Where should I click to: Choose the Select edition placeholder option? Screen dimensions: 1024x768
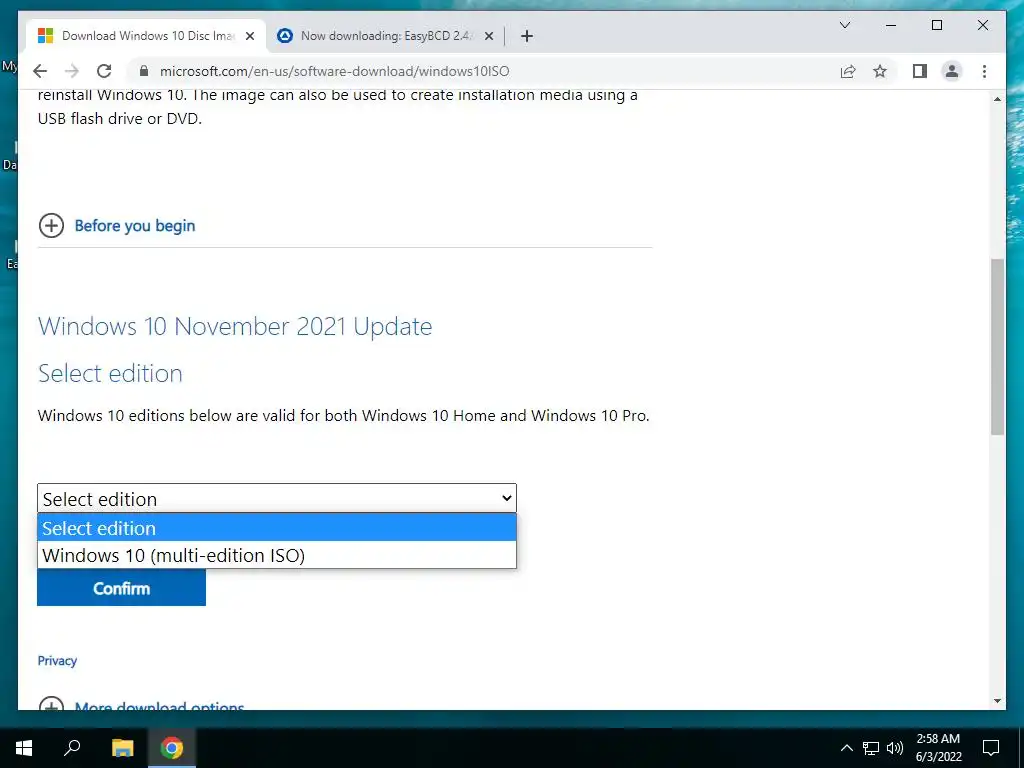click(x=277, y=528)
